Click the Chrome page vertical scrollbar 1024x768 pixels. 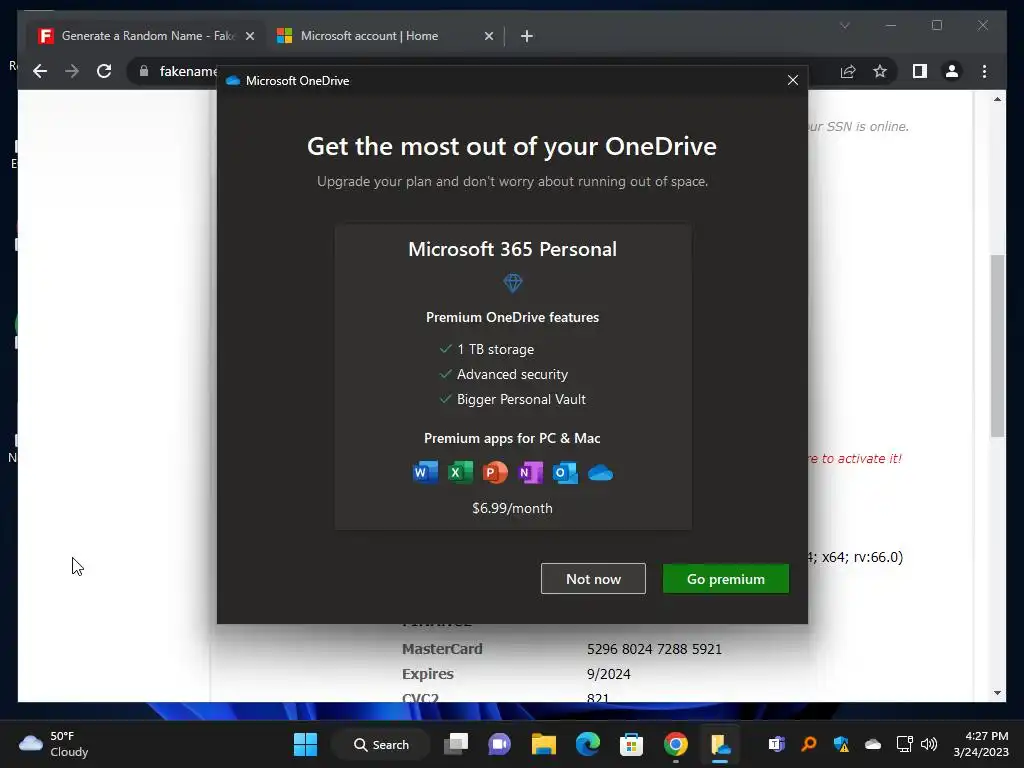coord(997,345)
